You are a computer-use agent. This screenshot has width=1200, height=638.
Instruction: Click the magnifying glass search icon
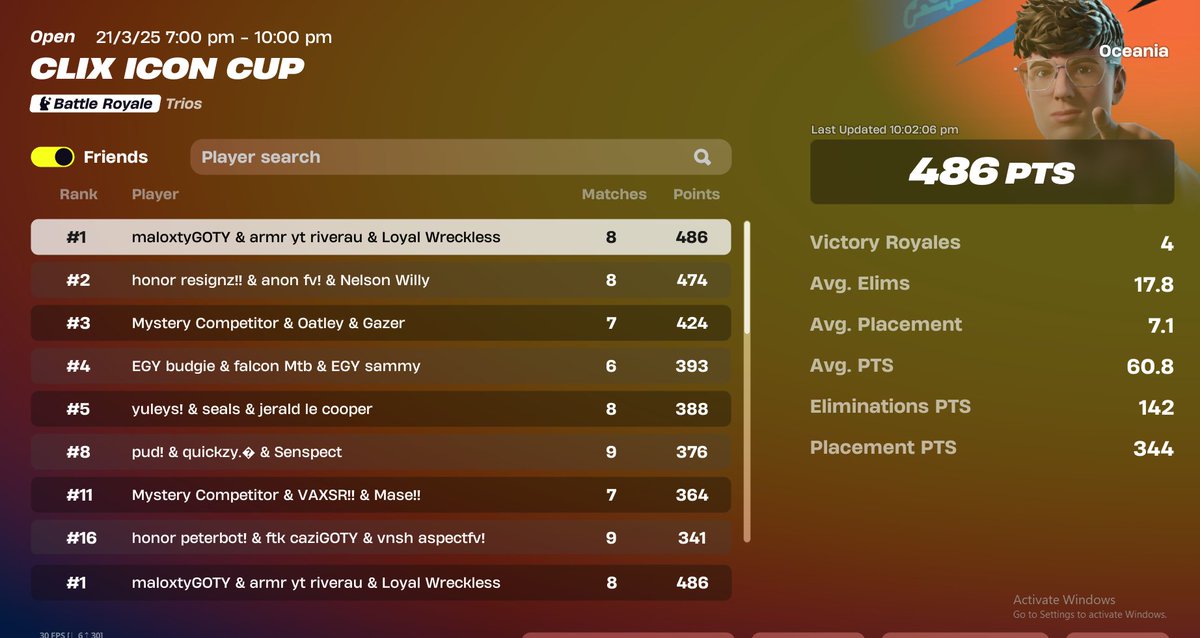(702, 157)
